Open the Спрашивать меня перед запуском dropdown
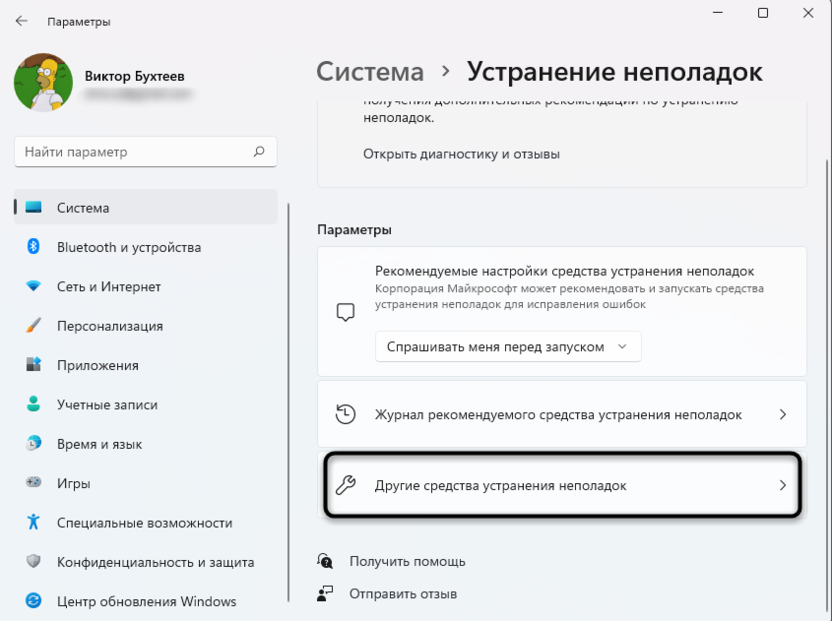Image resolution: width=832 pixels, height=621 pixels. (x=507, y=346)
